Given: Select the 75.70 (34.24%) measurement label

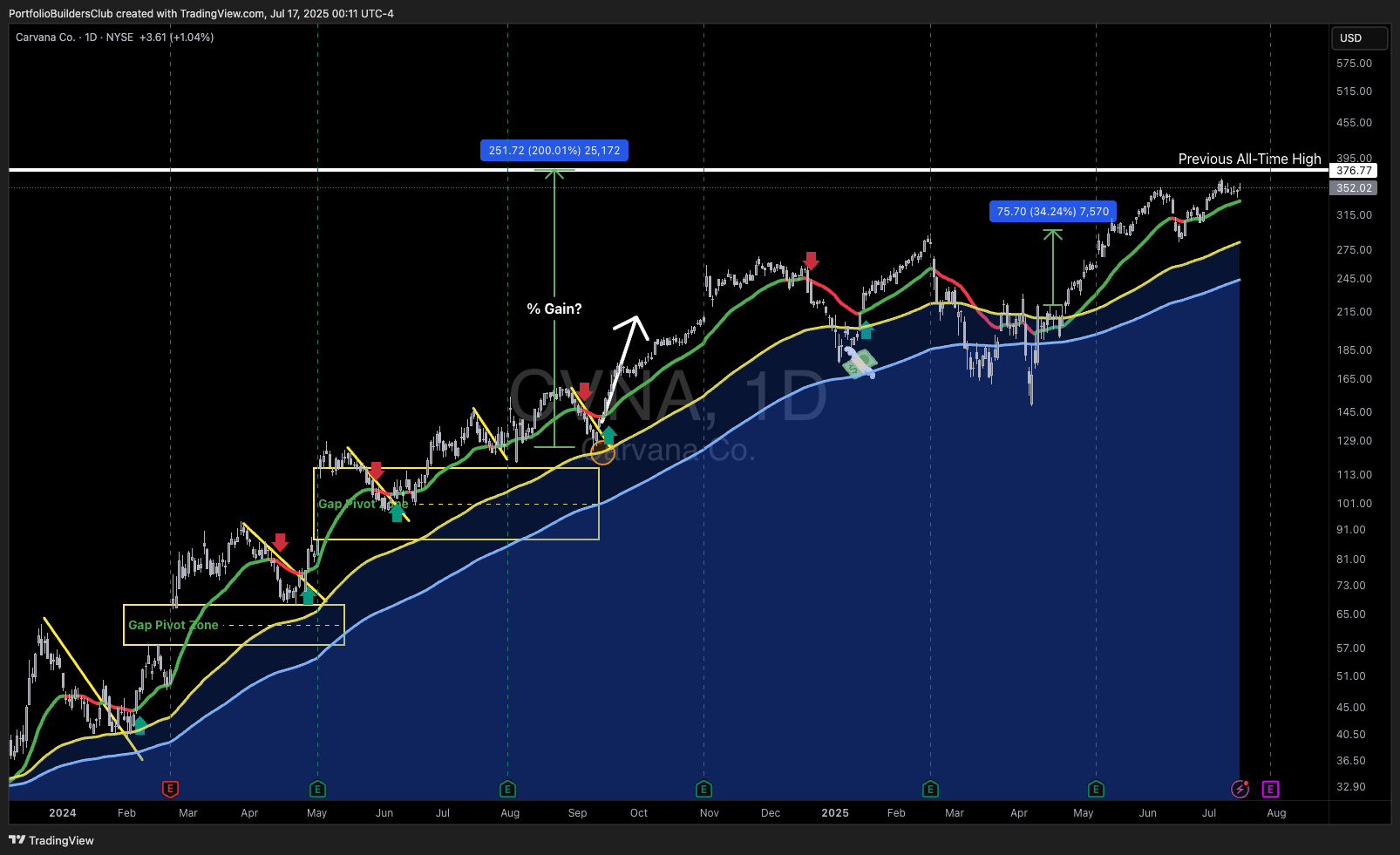Looking at the screenshot, I should click(x=1053, y=212).
